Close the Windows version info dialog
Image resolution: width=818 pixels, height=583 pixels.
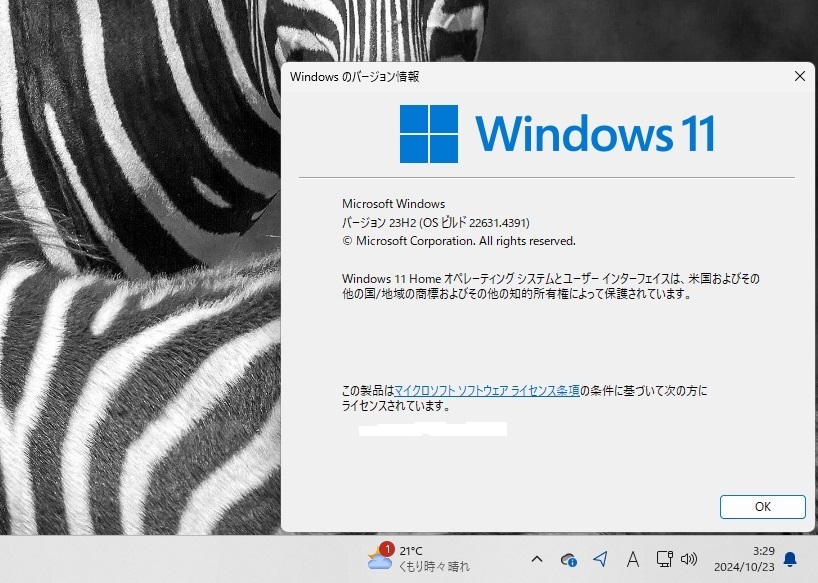(x=799, y=76)
